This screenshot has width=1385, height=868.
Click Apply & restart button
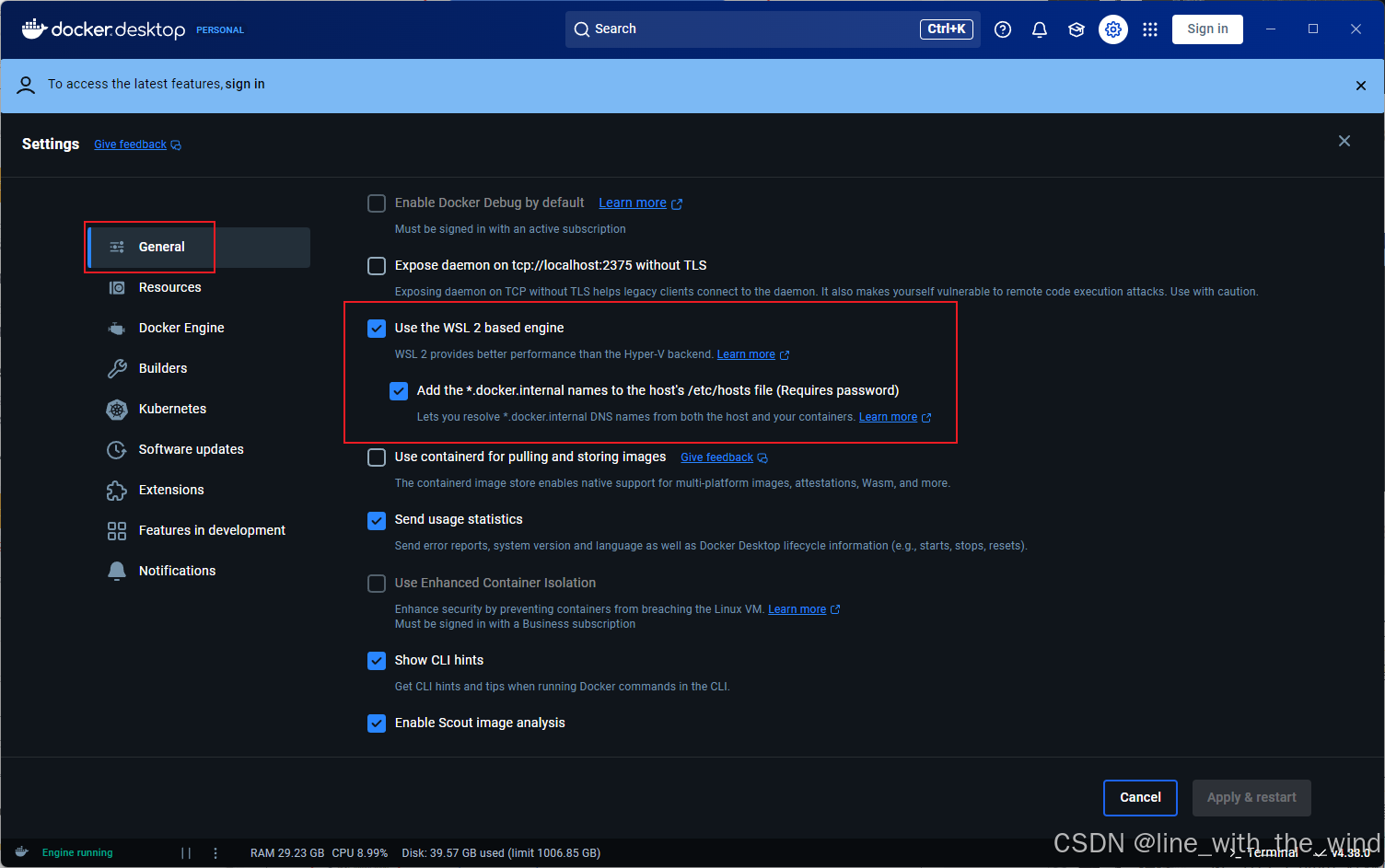point(1251,798)
